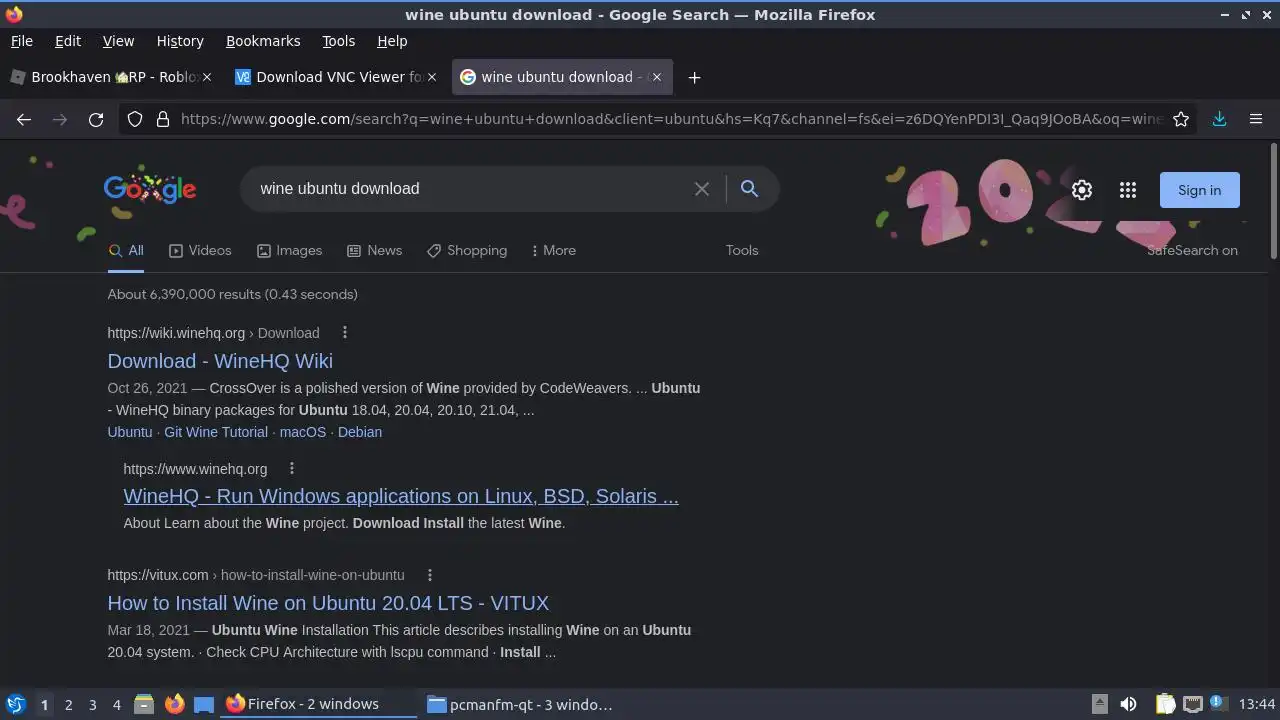Clear the Google search box text
1280x720 pixels.
[702, 189]
